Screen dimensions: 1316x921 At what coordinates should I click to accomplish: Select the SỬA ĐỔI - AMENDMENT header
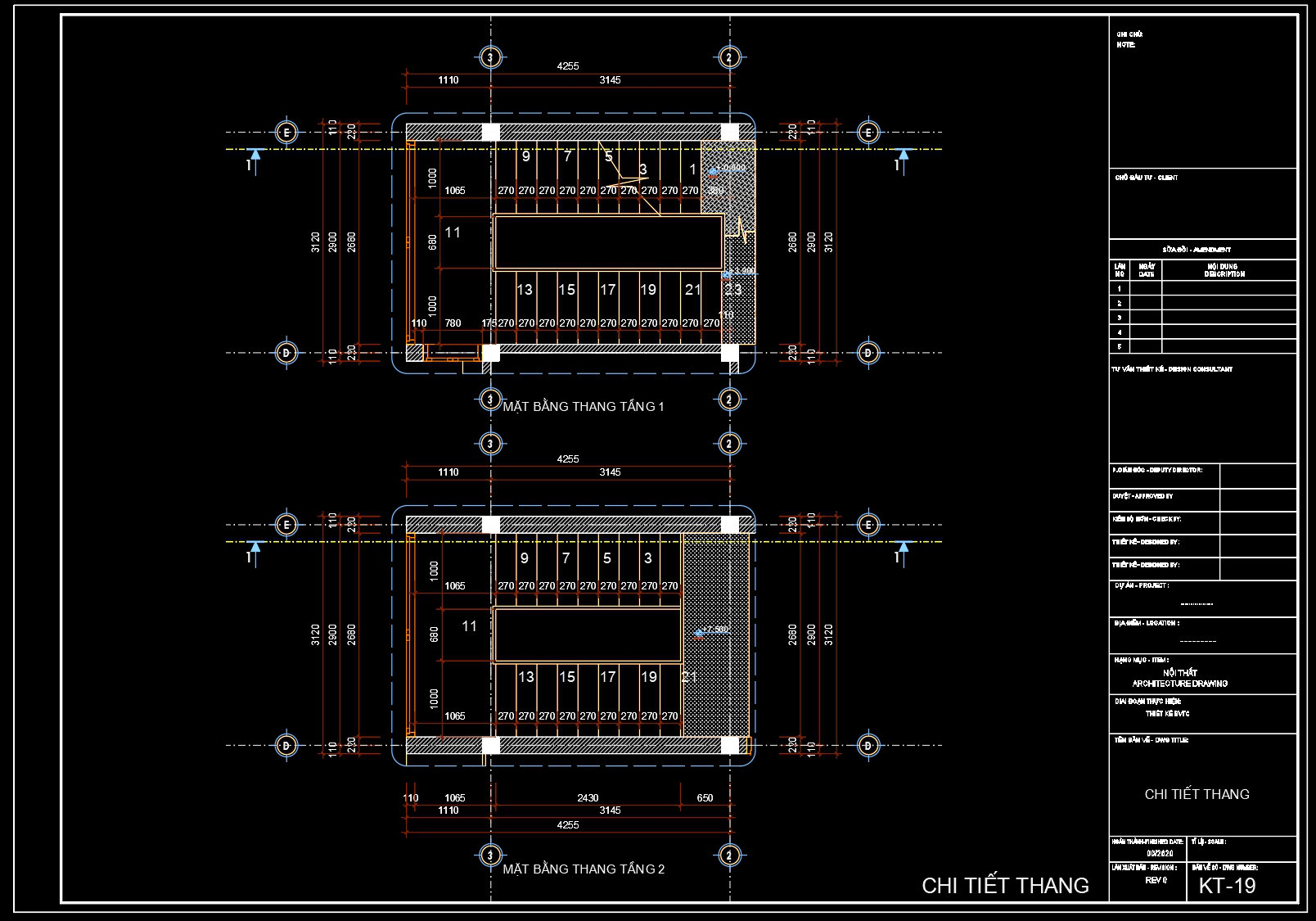tap(1197, 250)
